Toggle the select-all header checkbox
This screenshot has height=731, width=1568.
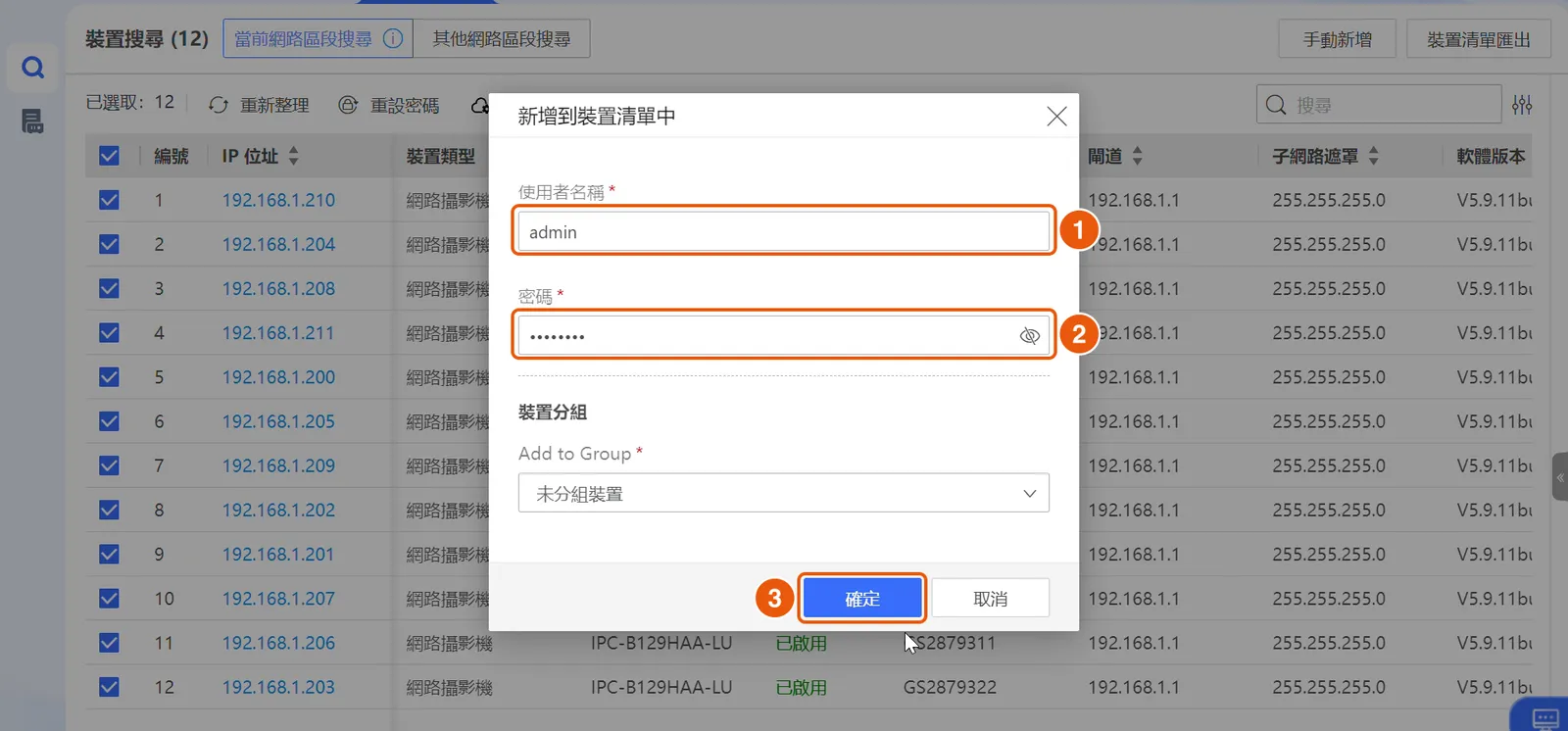click(109, 156)
